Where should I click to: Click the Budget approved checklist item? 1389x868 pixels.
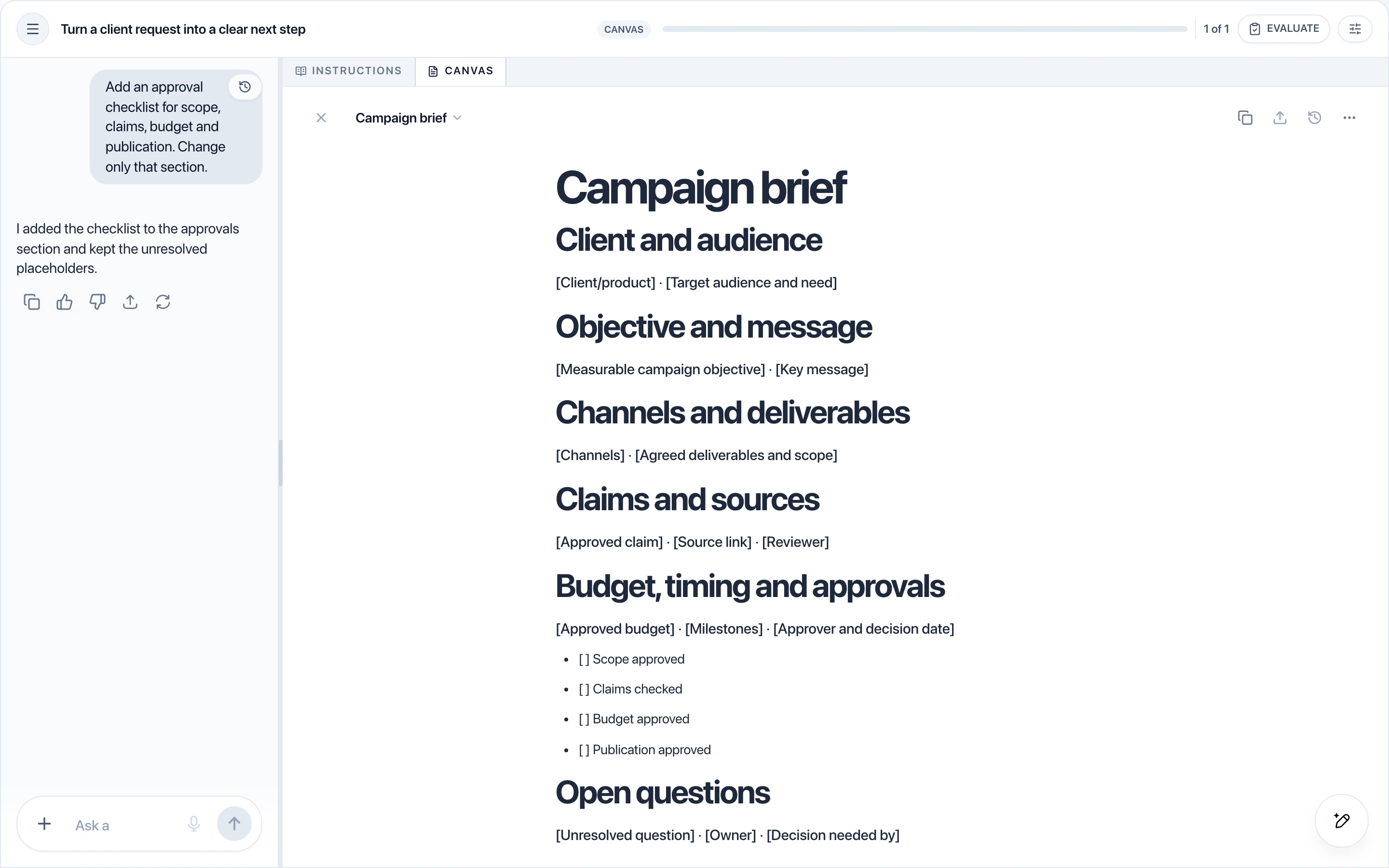click(634, 719)
